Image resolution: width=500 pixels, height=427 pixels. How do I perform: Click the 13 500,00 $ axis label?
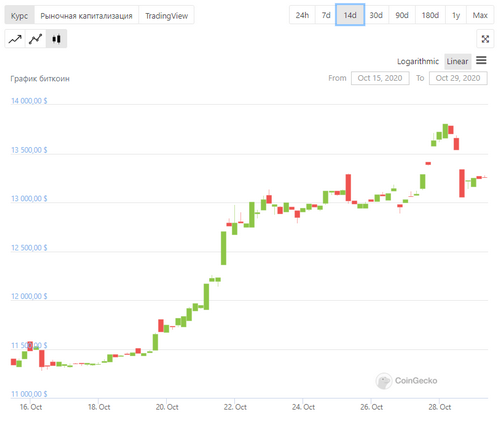tap(29, 150)
